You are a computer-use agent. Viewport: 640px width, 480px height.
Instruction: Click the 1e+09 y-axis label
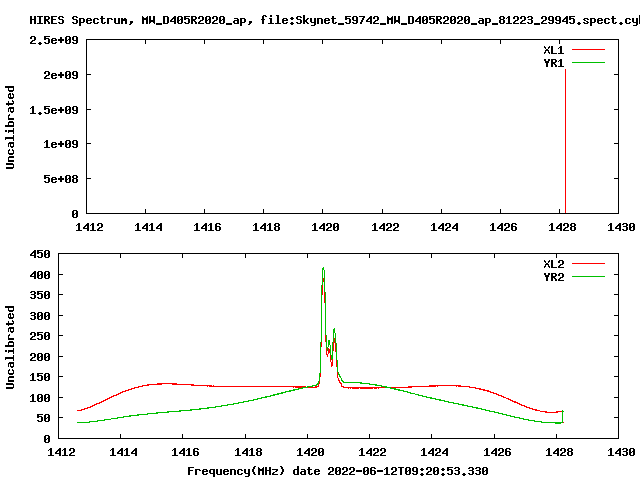coord(61,144)
